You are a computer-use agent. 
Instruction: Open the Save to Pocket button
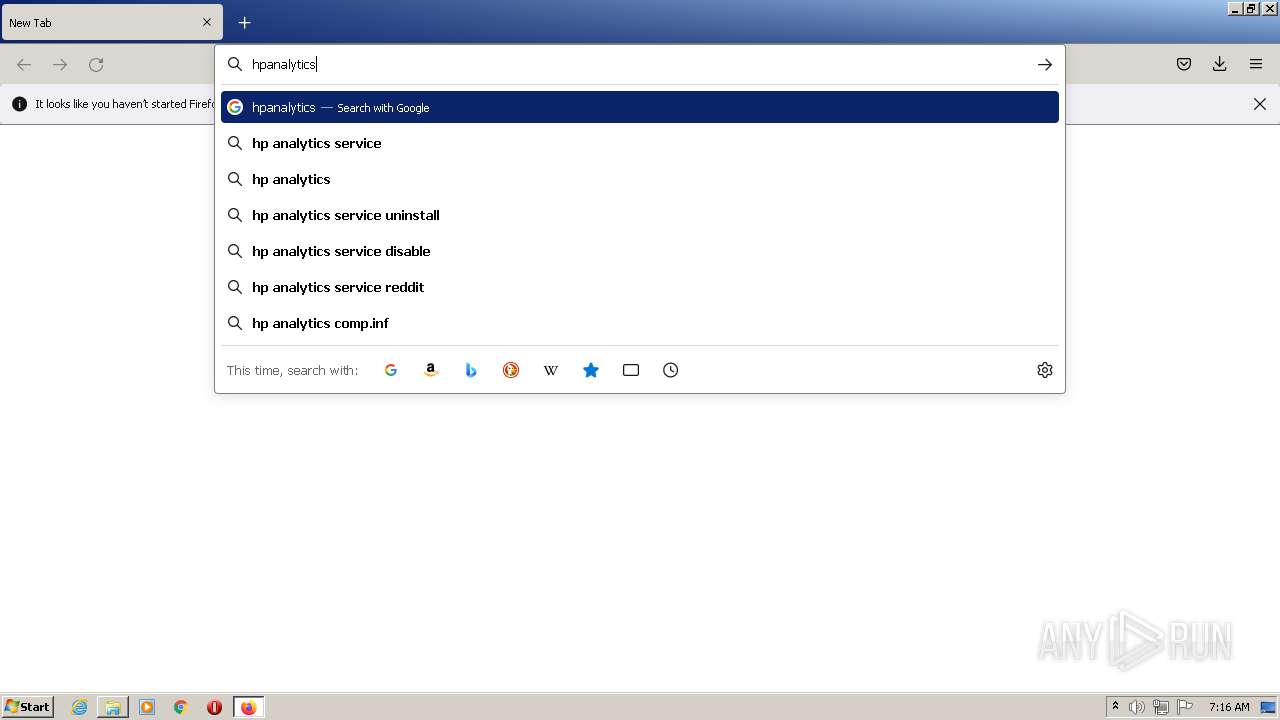pos(1184,64)
